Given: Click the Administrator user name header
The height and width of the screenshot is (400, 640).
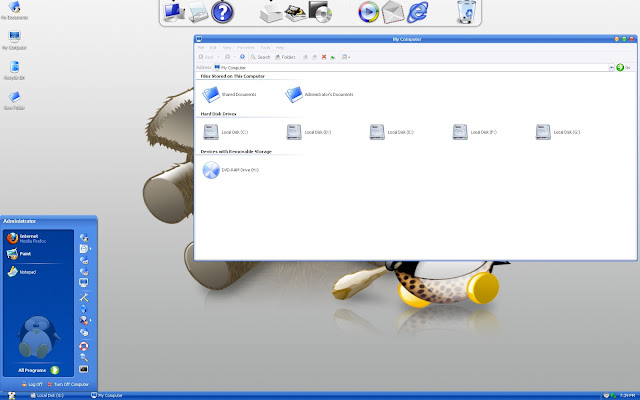Looking at the screenshot, I should pyautogui.click(x=20, y=221).
